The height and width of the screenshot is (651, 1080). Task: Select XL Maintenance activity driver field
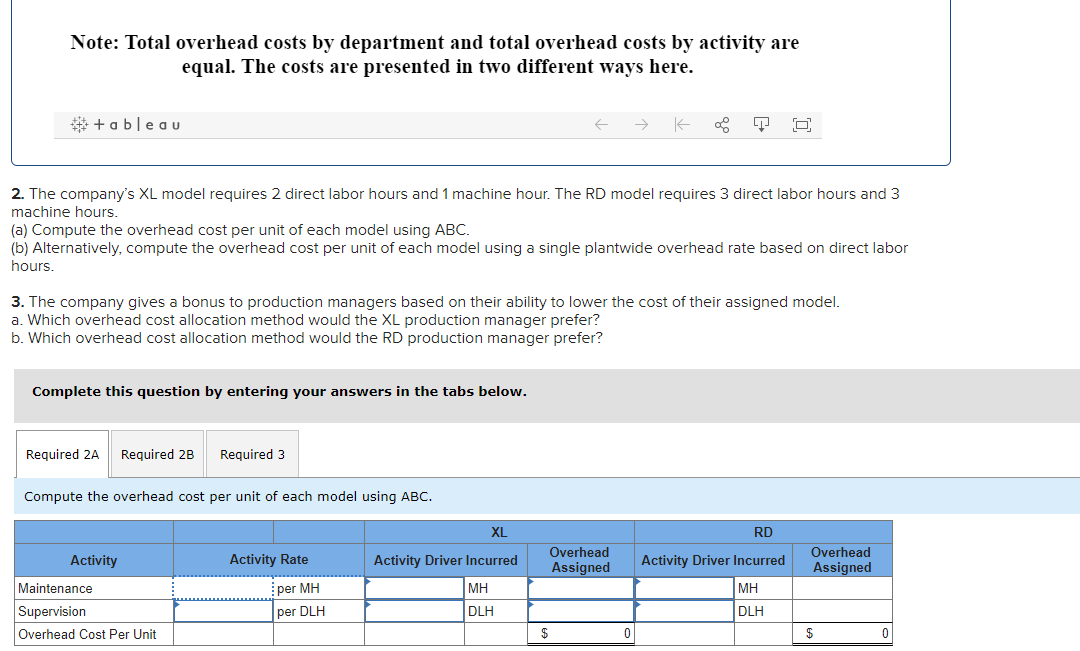tap(415, 588)
